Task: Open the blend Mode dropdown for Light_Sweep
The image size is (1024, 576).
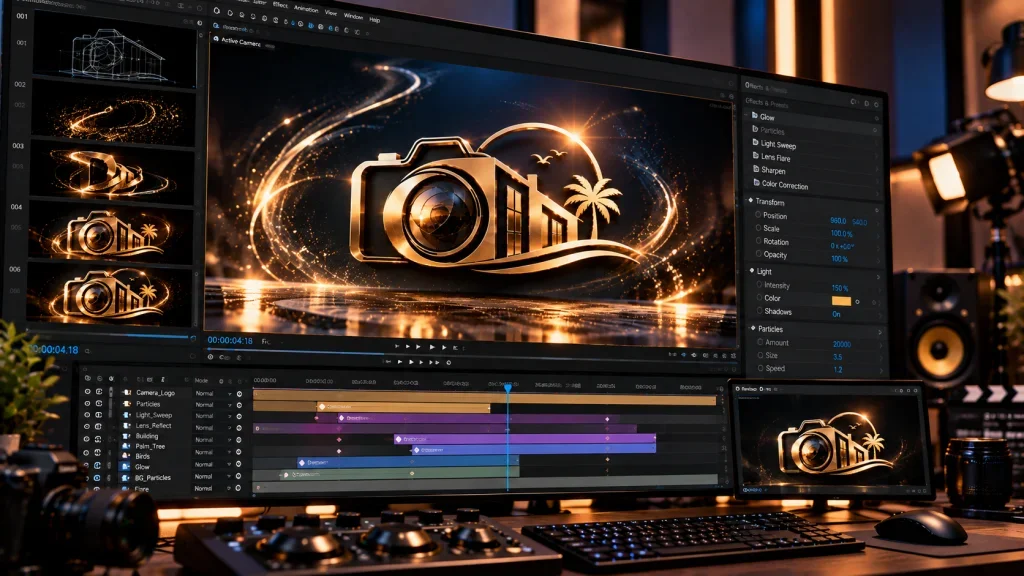Action: (x=213, y=416)
